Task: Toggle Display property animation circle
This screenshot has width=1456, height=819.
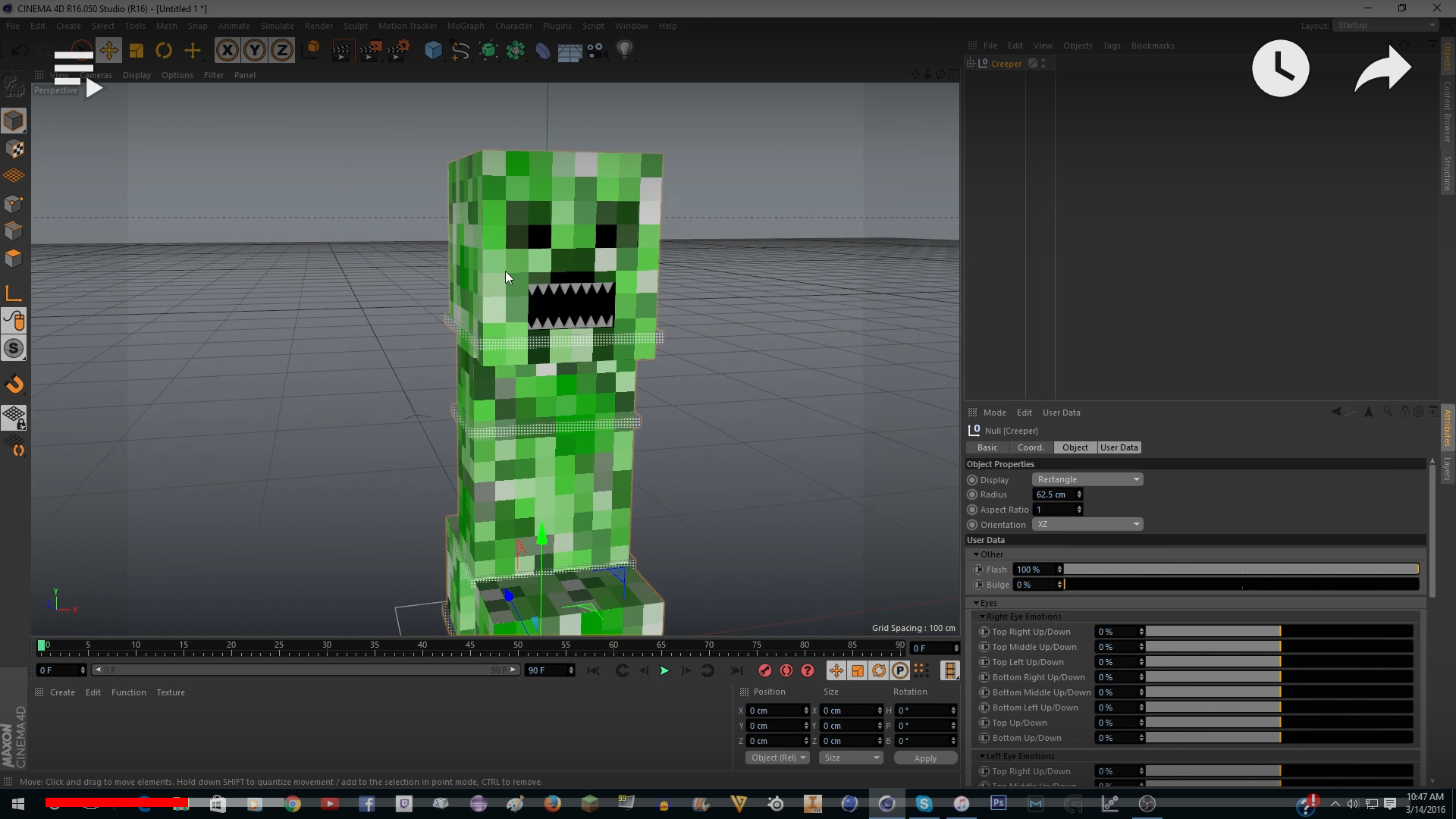Action: pyautogui.click(x=972, y=480)
